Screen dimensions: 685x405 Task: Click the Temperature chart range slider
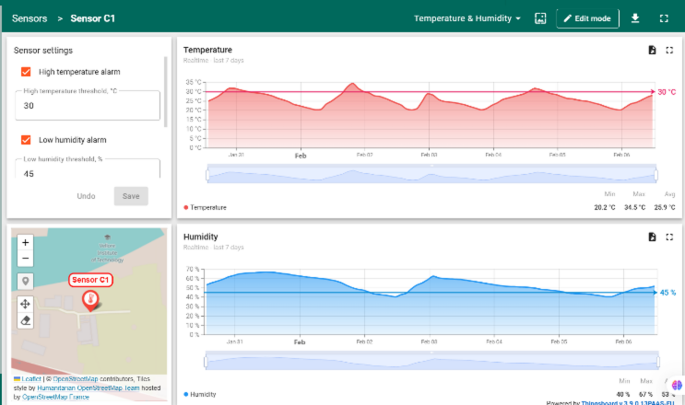click(x=432, y=175)
